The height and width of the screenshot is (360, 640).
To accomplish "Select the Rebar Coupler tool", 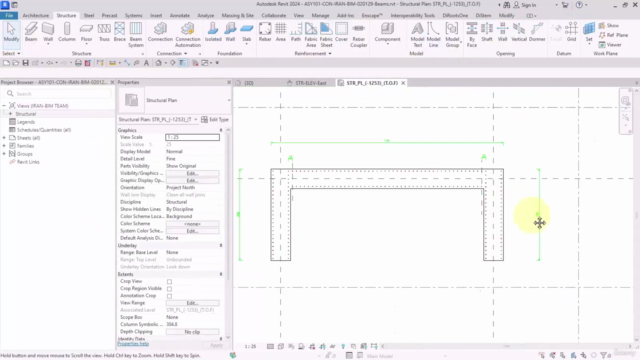I will pyautogui.click(x=359, y=34).
